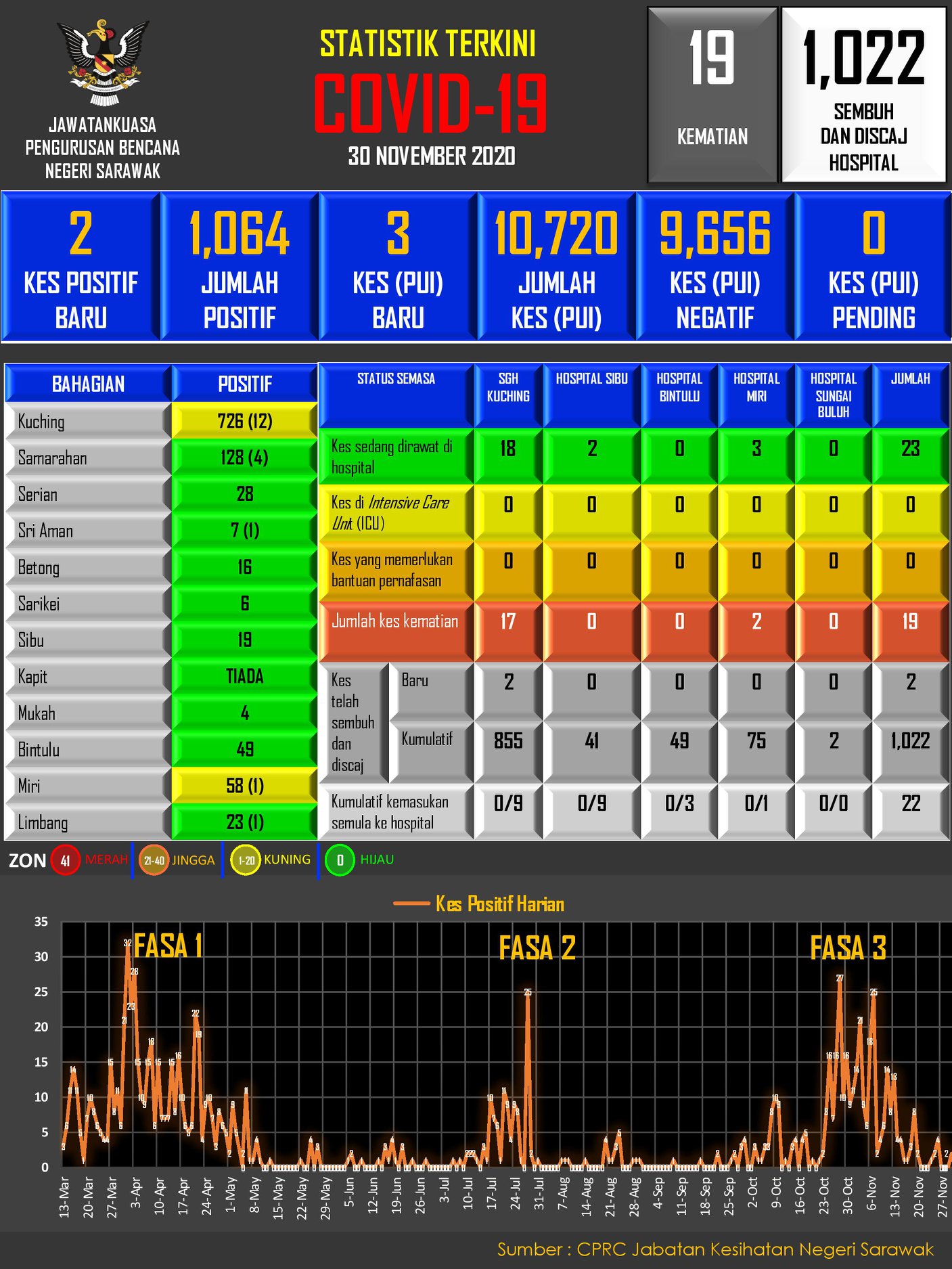Image resolution: width=952 pixels, height=1269 pixels.
Task: Click the 19 Kematian deaths panel
Action: click(x=712, y=95)
